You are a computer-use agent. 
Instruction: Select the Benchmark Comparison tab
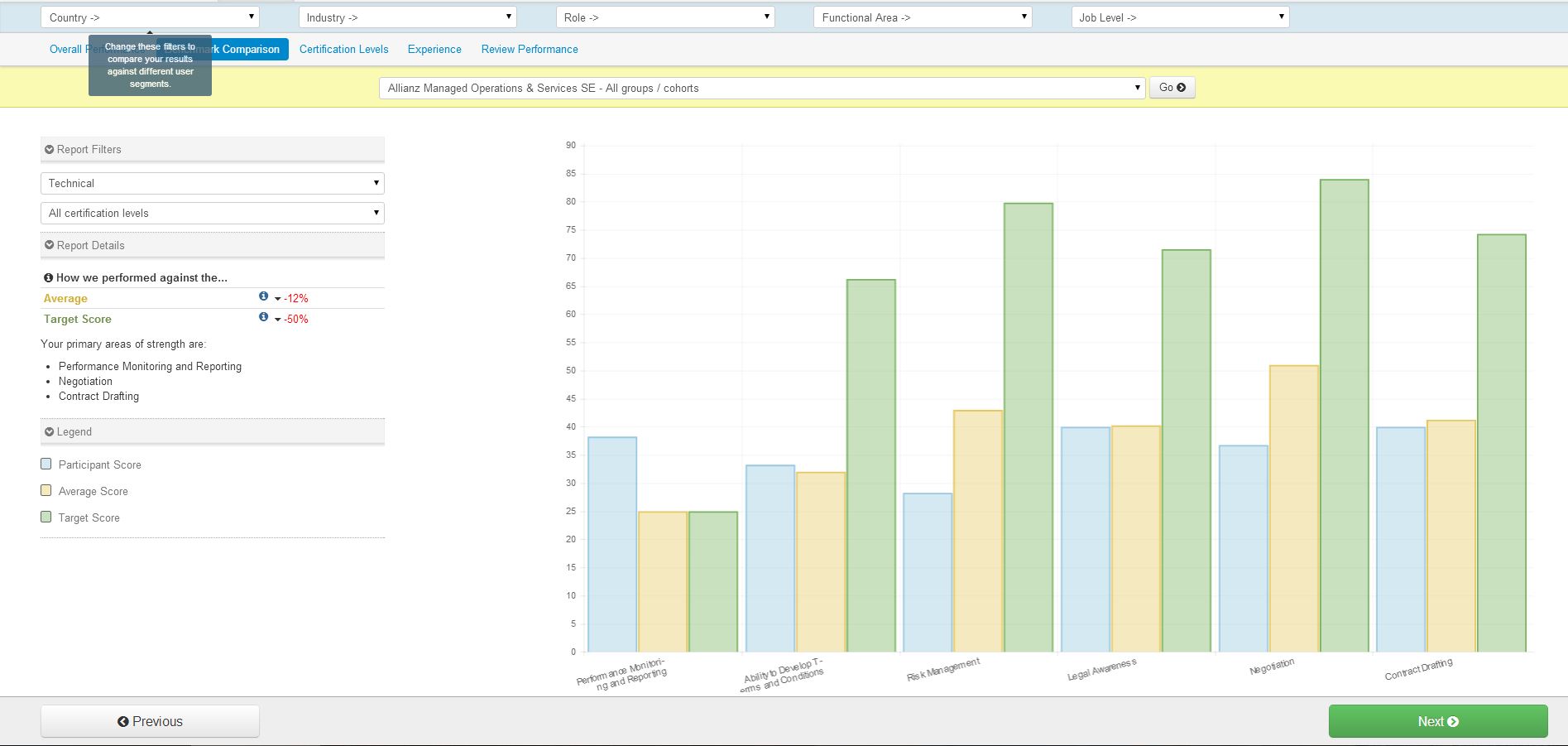click(249, 49)
